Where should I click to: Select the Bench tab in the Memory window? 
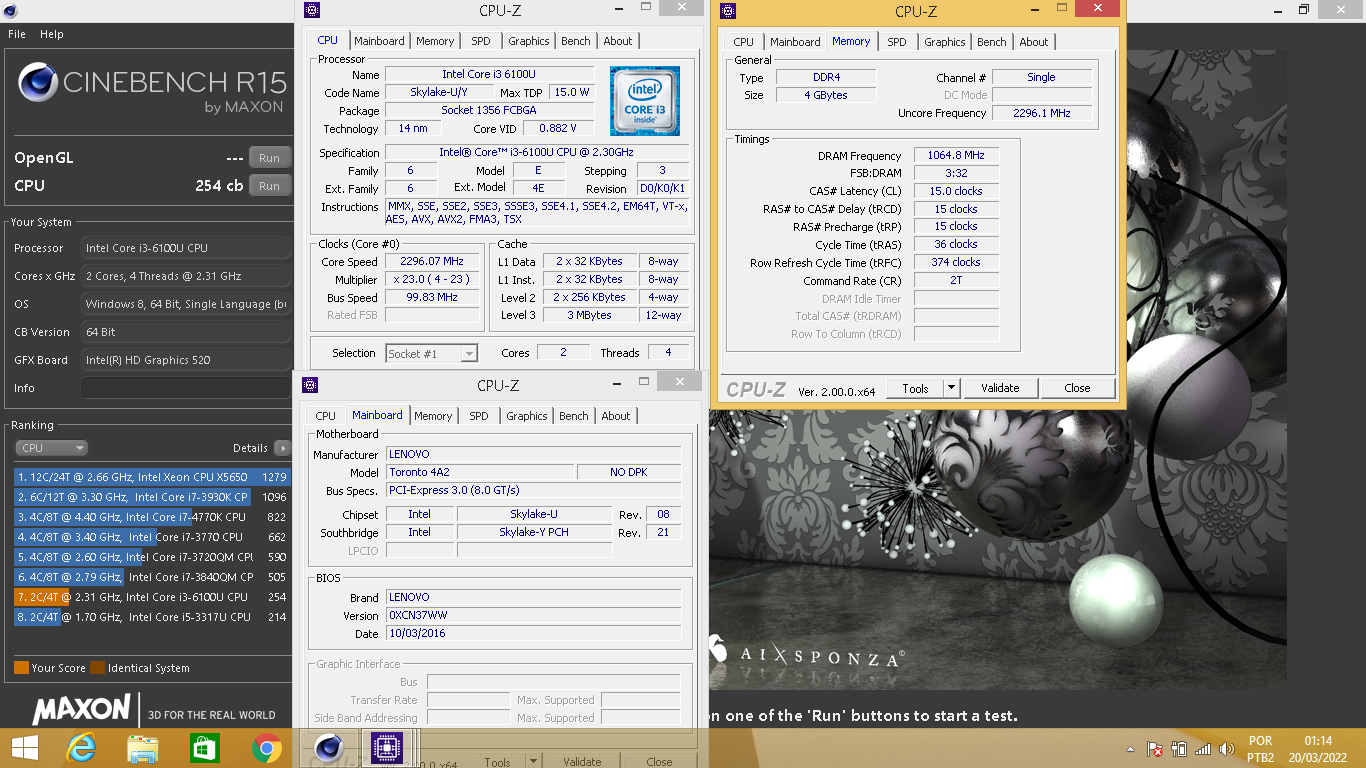992,42
